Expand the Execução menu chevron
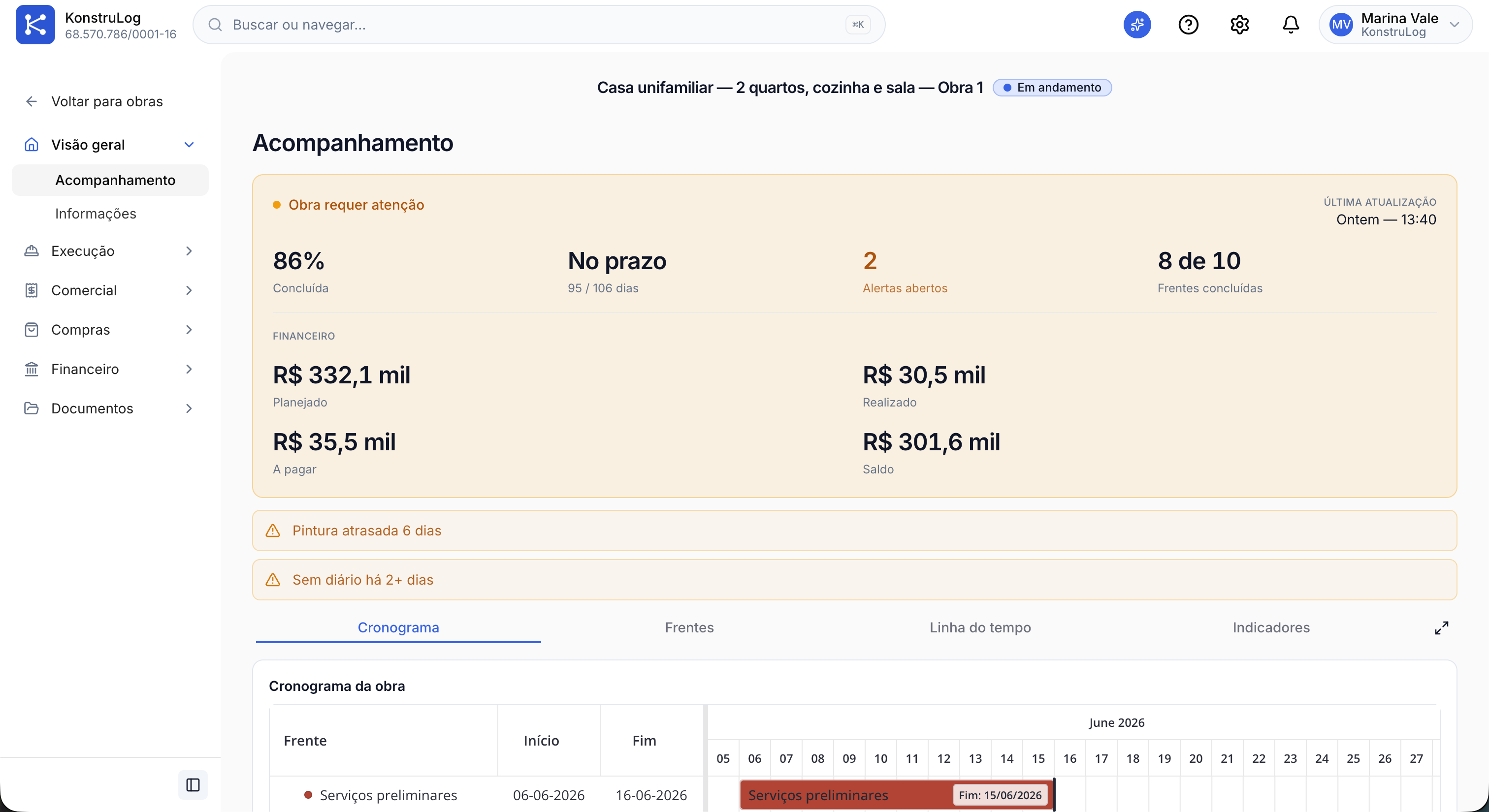 (189, 251)
